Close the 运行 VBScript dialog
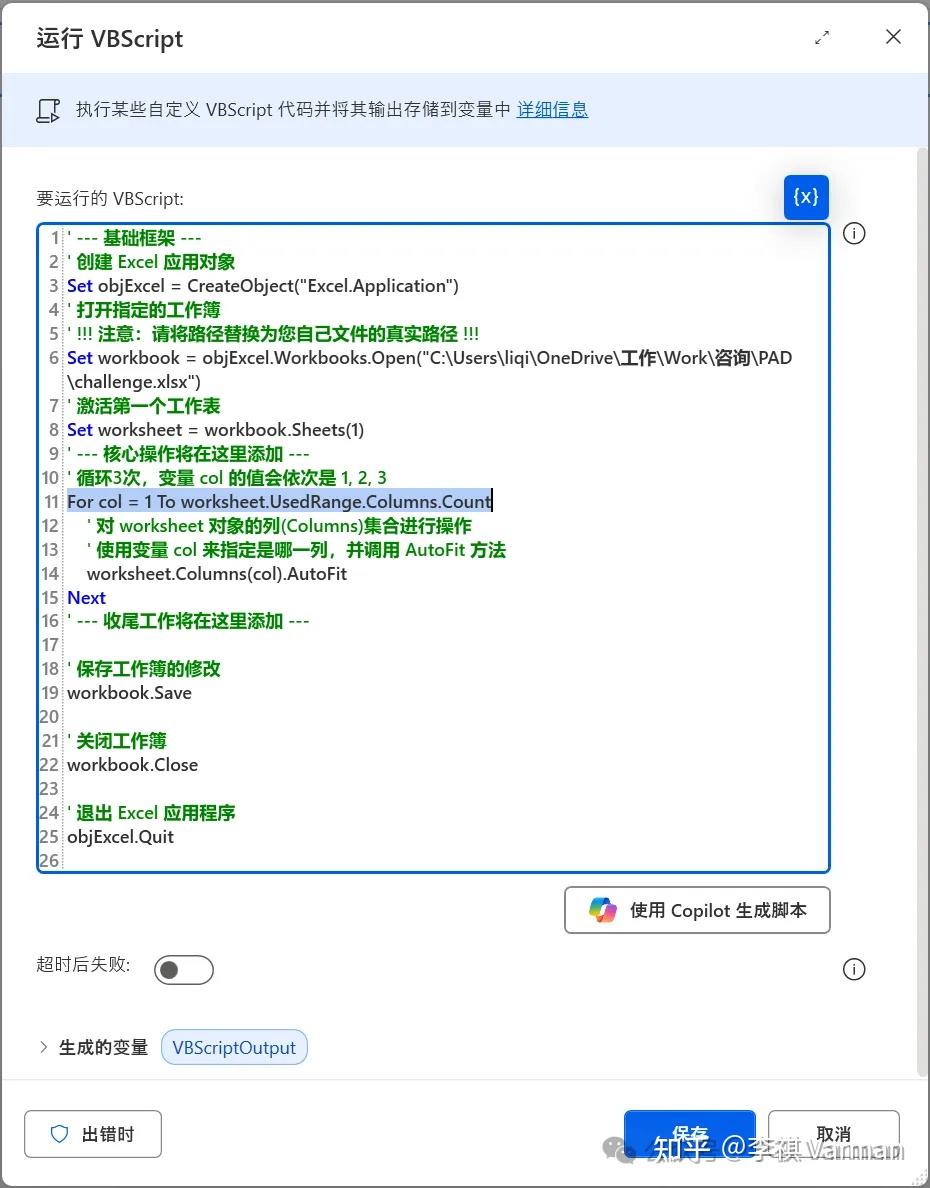Screen dimensions: 930x1188 click(x=893, y=36)
